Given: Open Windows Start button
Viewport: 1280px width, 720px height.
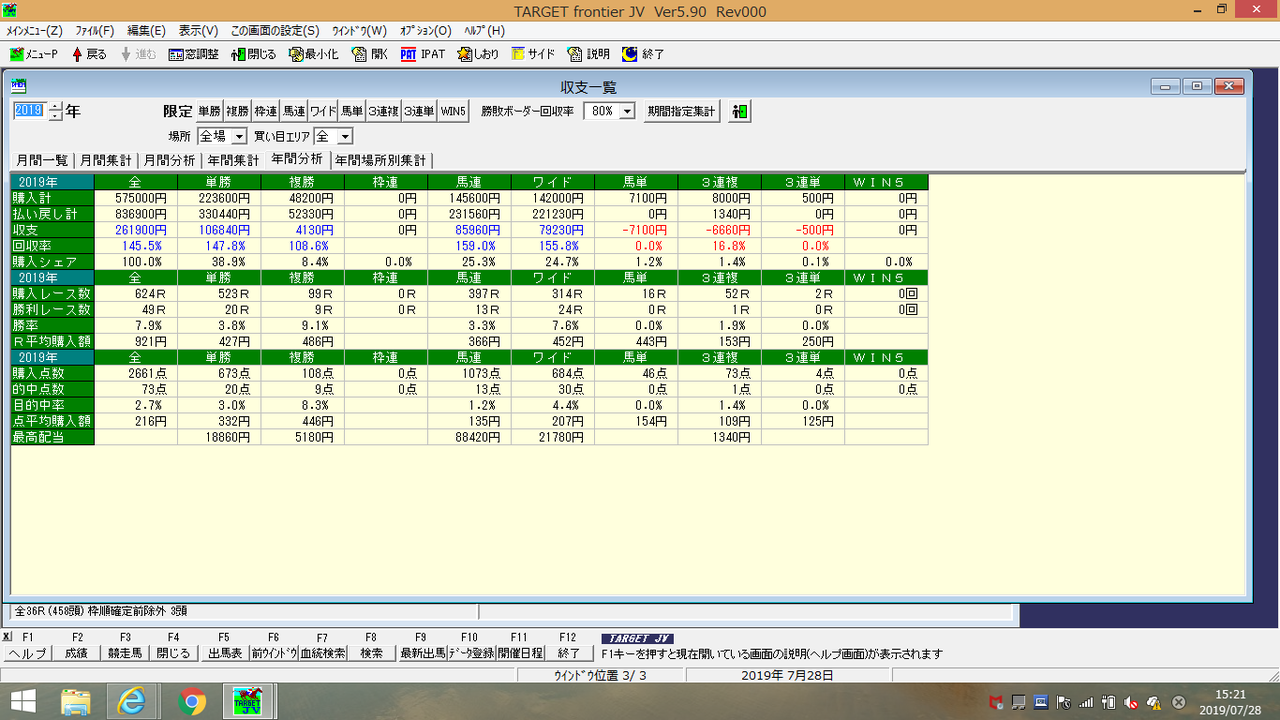Looking at the screenshot, I should tap(23, 702).
